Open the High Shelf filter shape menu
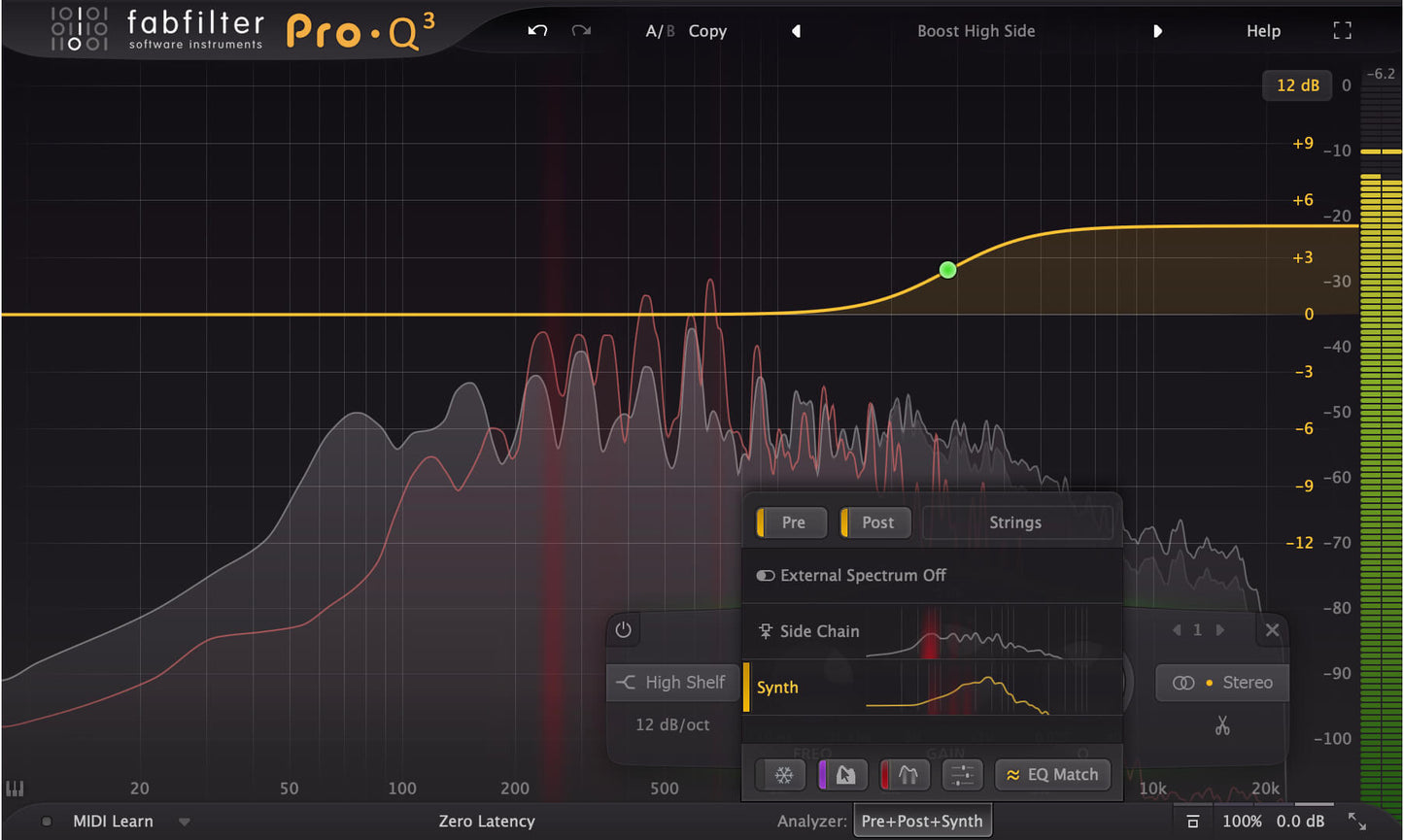The image size is (1404, 840). point(672,683)
